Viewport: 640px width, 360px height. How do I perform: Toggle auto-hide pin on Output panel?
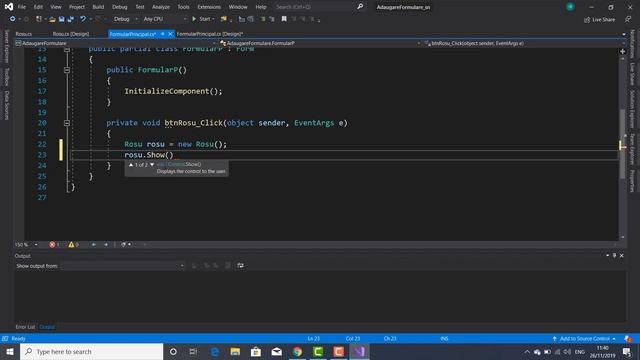(x=614, y=256)
